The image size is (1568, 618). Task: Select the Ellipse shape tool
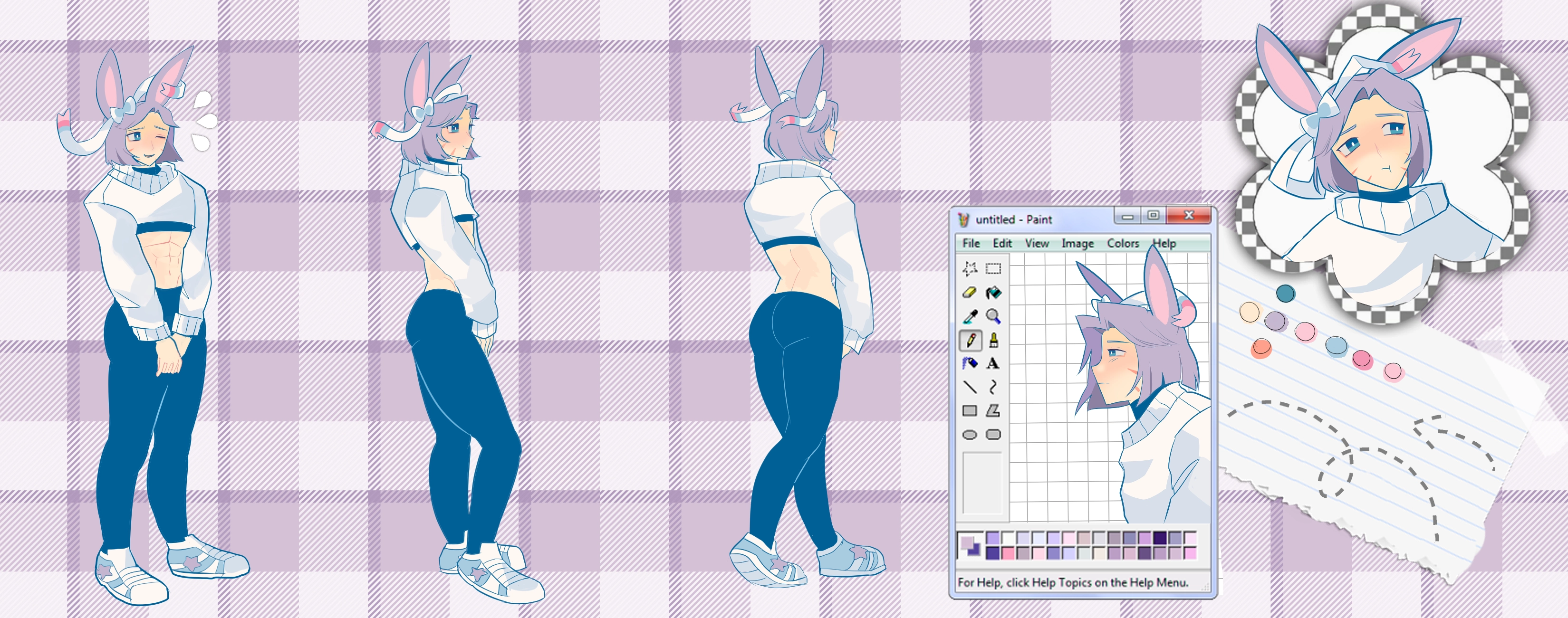click(x=970, y=434)
